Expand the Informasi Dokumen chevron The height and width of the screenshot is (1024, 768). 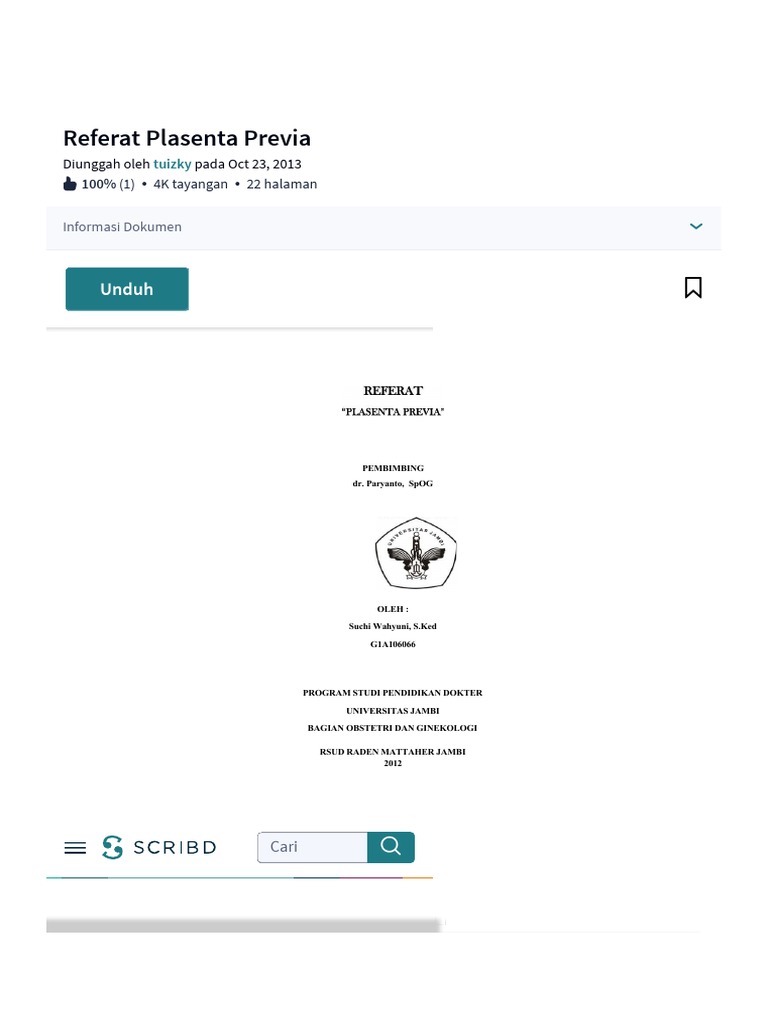[x=696, y=227]
